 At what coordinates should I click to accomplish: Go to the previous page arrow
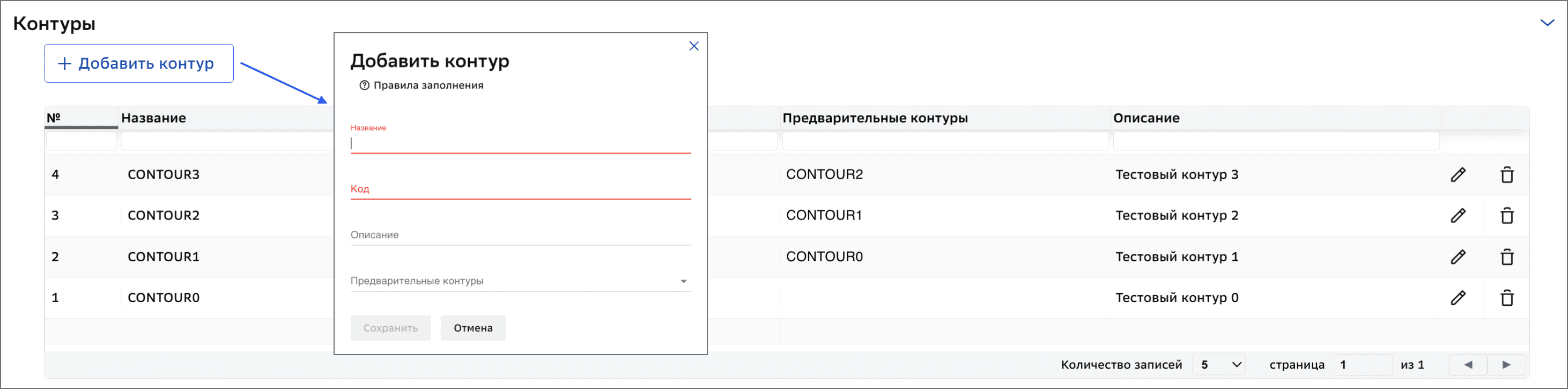[1468, 365]
